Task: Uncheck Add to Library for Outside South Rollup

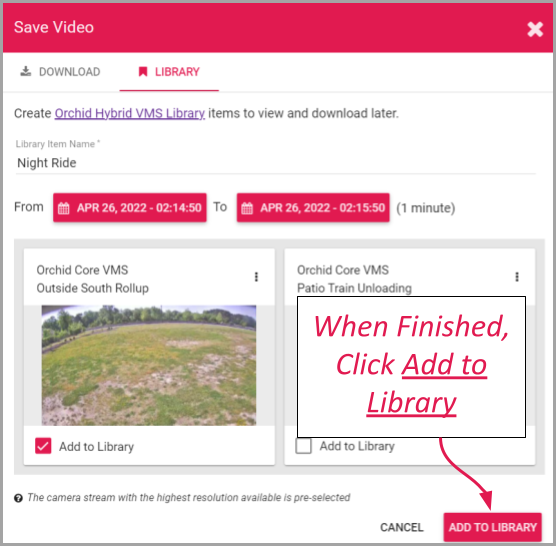Action: click(x=43, y=446)
